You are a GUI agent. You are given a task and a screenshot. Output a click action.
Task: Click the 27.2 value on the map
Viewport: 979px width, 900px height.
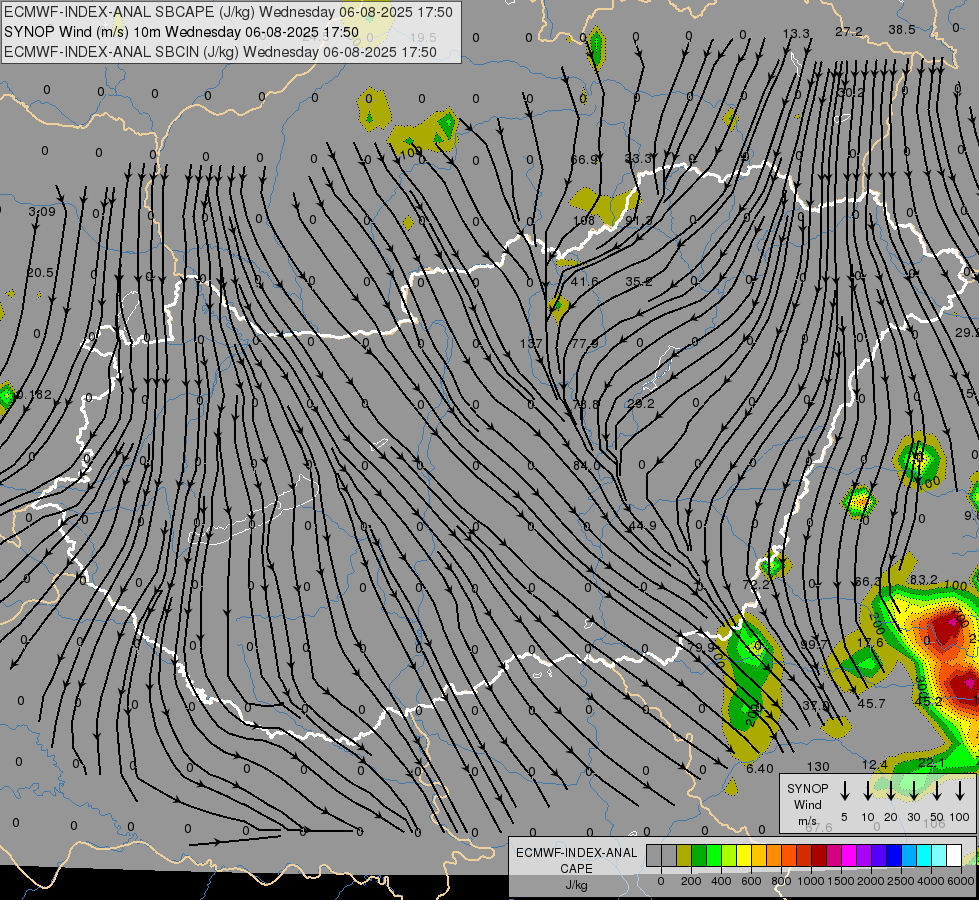[x=849, y=31]
